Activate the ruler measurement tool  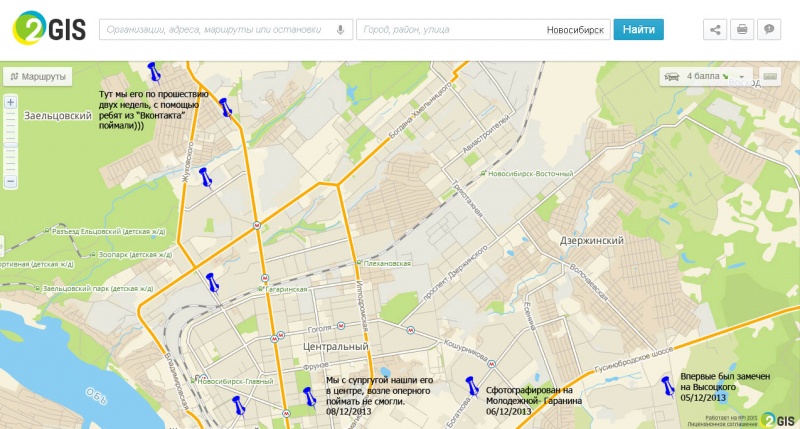coord(770,76)
